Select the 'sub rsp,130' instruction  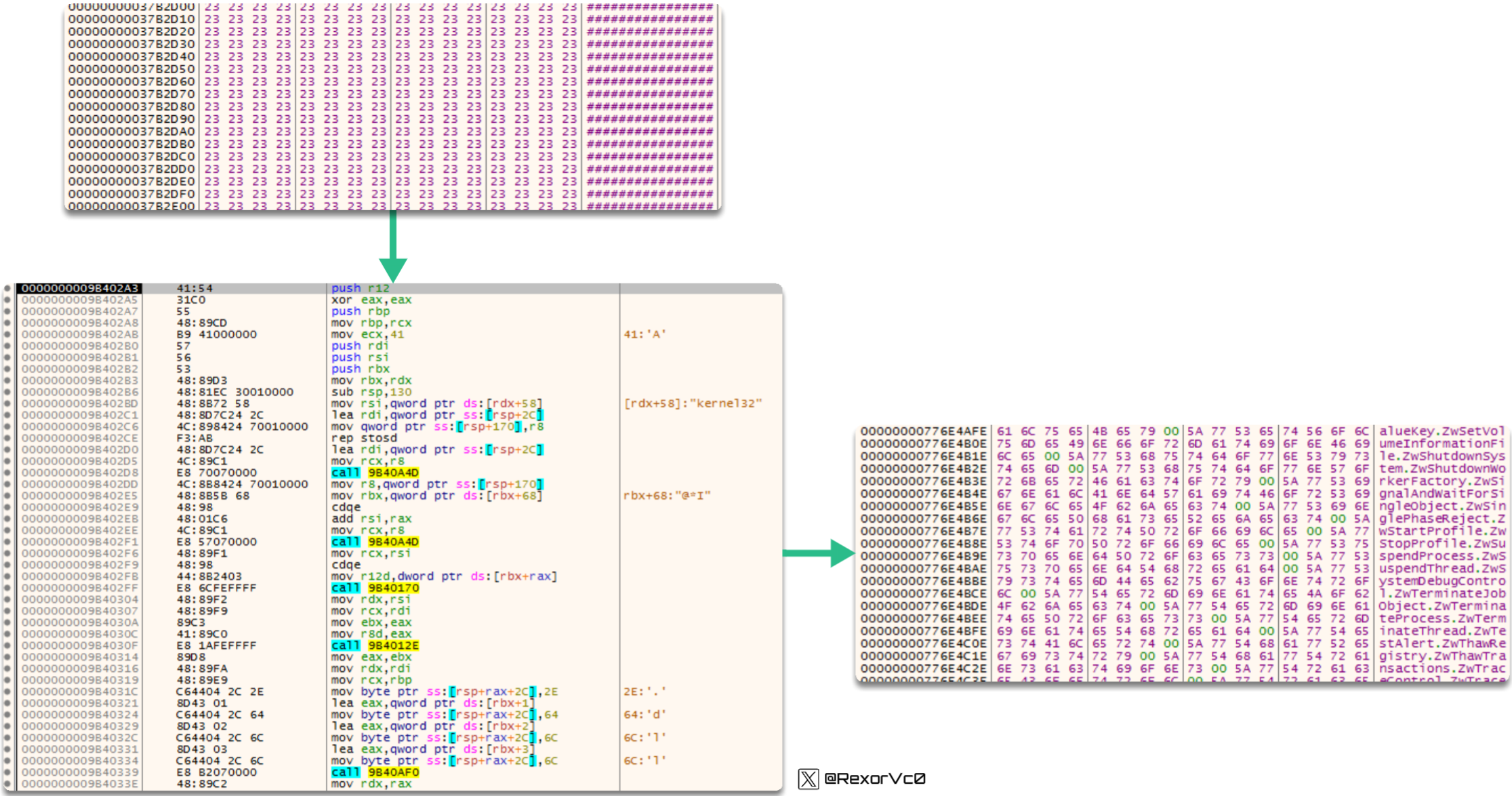371,393
